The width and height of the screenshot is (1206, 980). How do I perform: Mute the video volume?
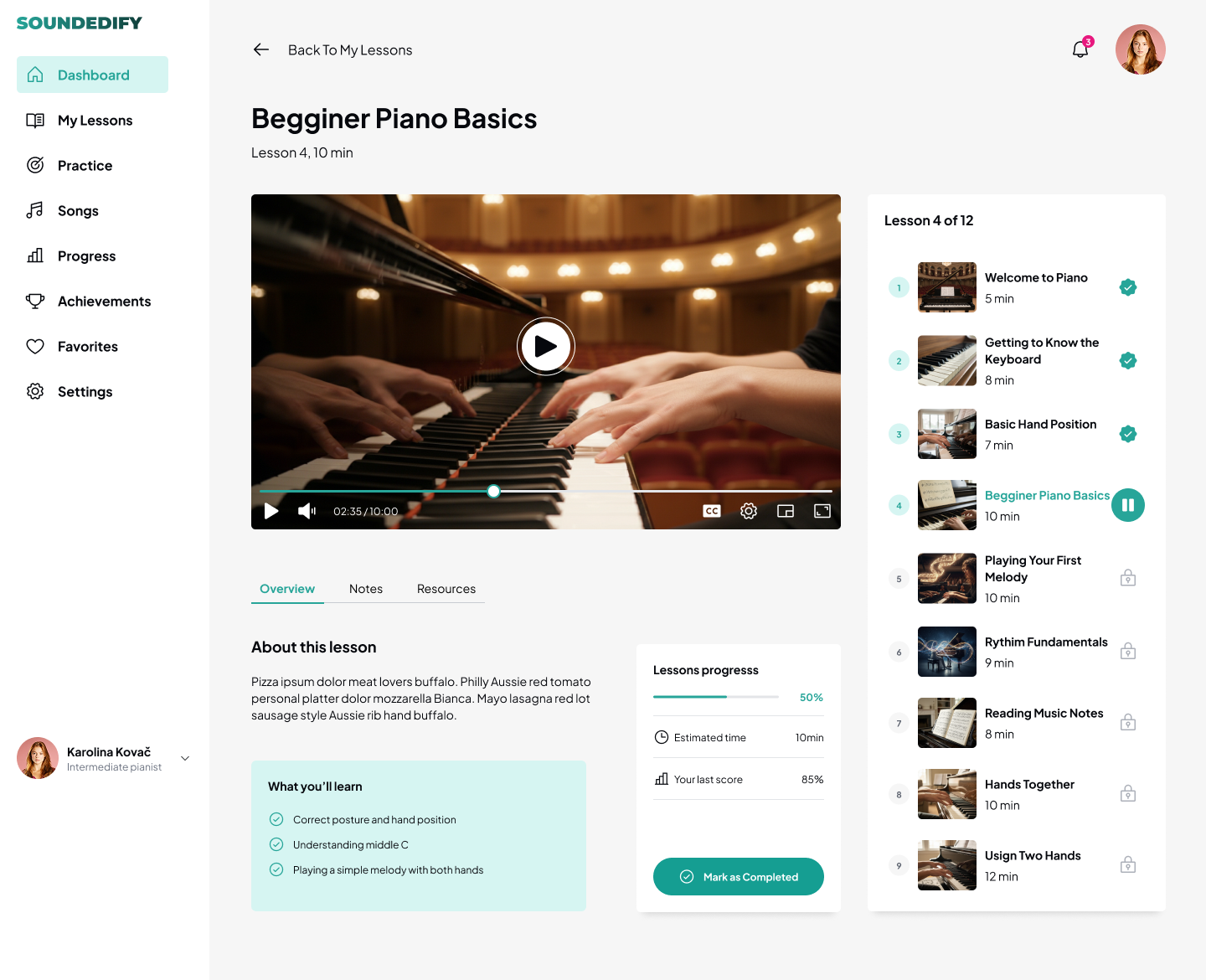pos(307,511)
